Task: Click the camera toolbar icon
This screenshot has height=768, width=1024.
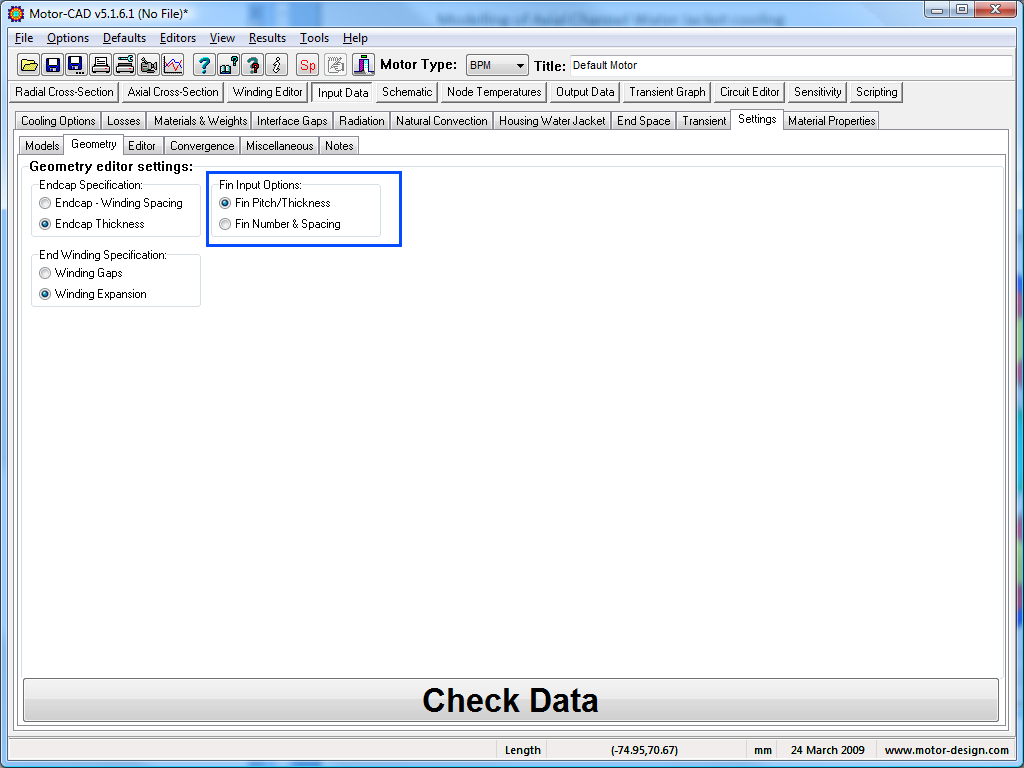Action: pyautogui.click(x=149, y=65)
